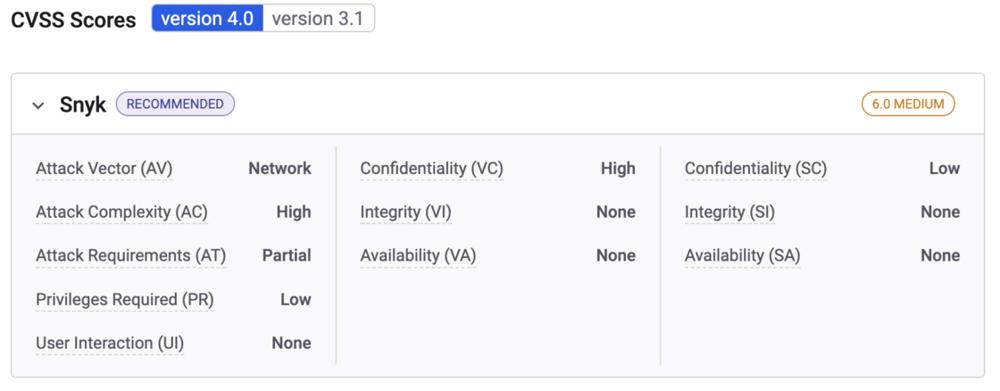
Task: Click the Availability (SA) label
Action: [x=742, y=255]
